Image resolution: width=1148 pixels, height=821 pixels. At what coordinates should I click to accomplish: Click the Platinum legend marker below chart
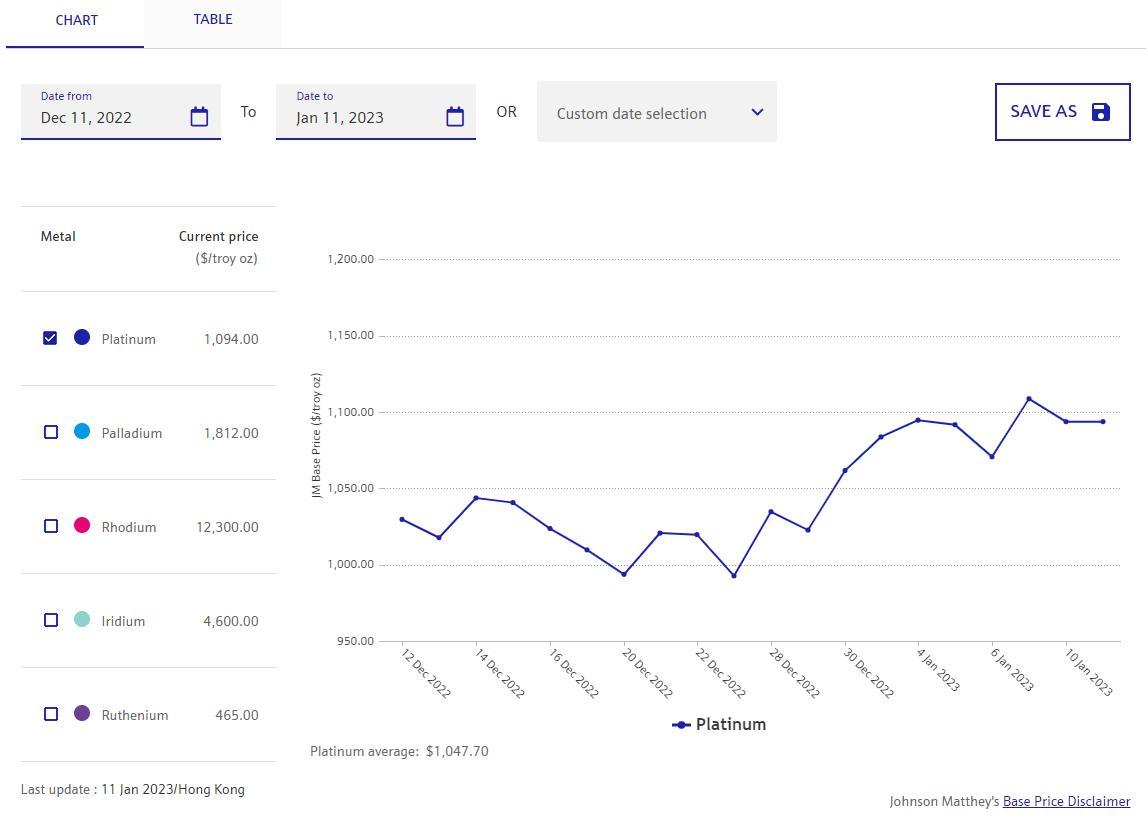point(682,725)
